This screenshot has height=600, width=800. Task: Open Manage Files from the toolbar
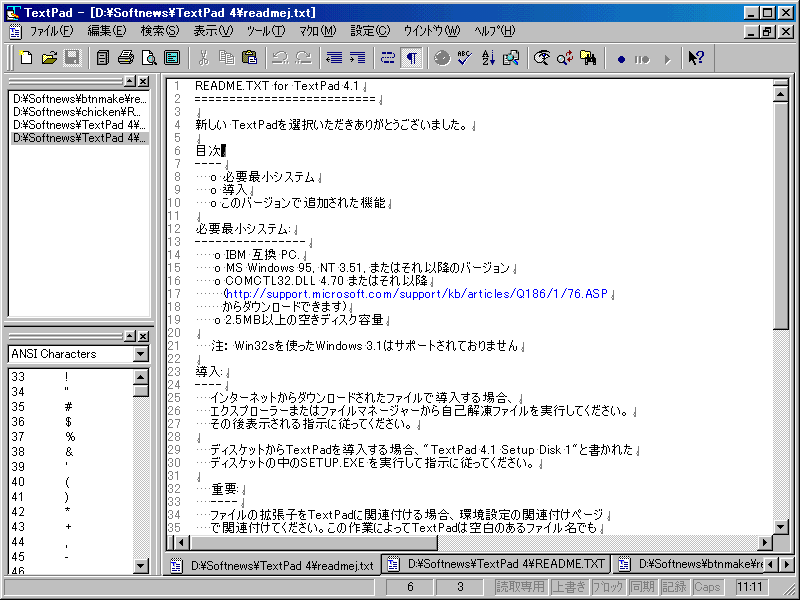pos(103,58)
